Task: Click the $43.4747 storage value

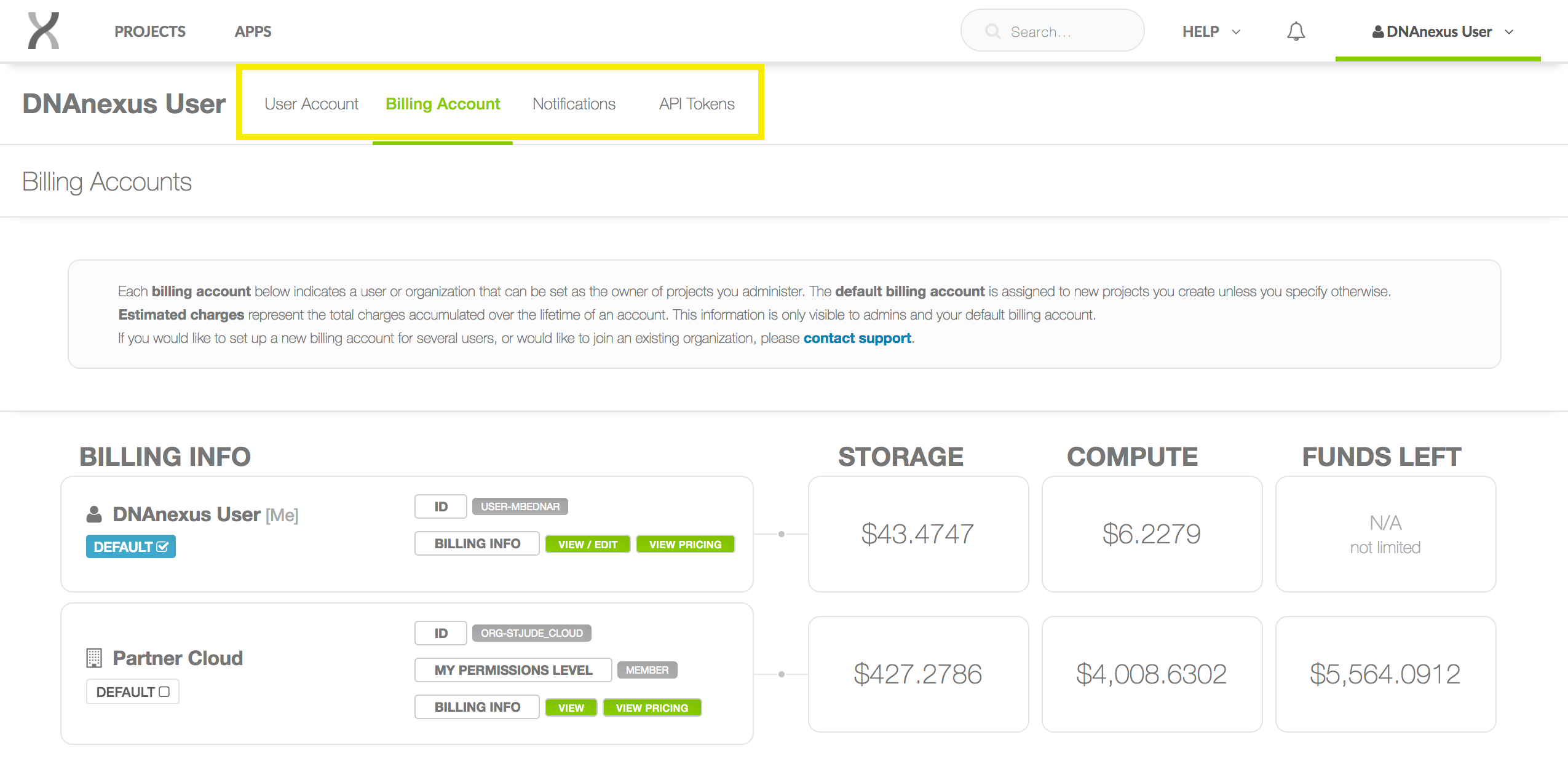Action: coord(918,534)
